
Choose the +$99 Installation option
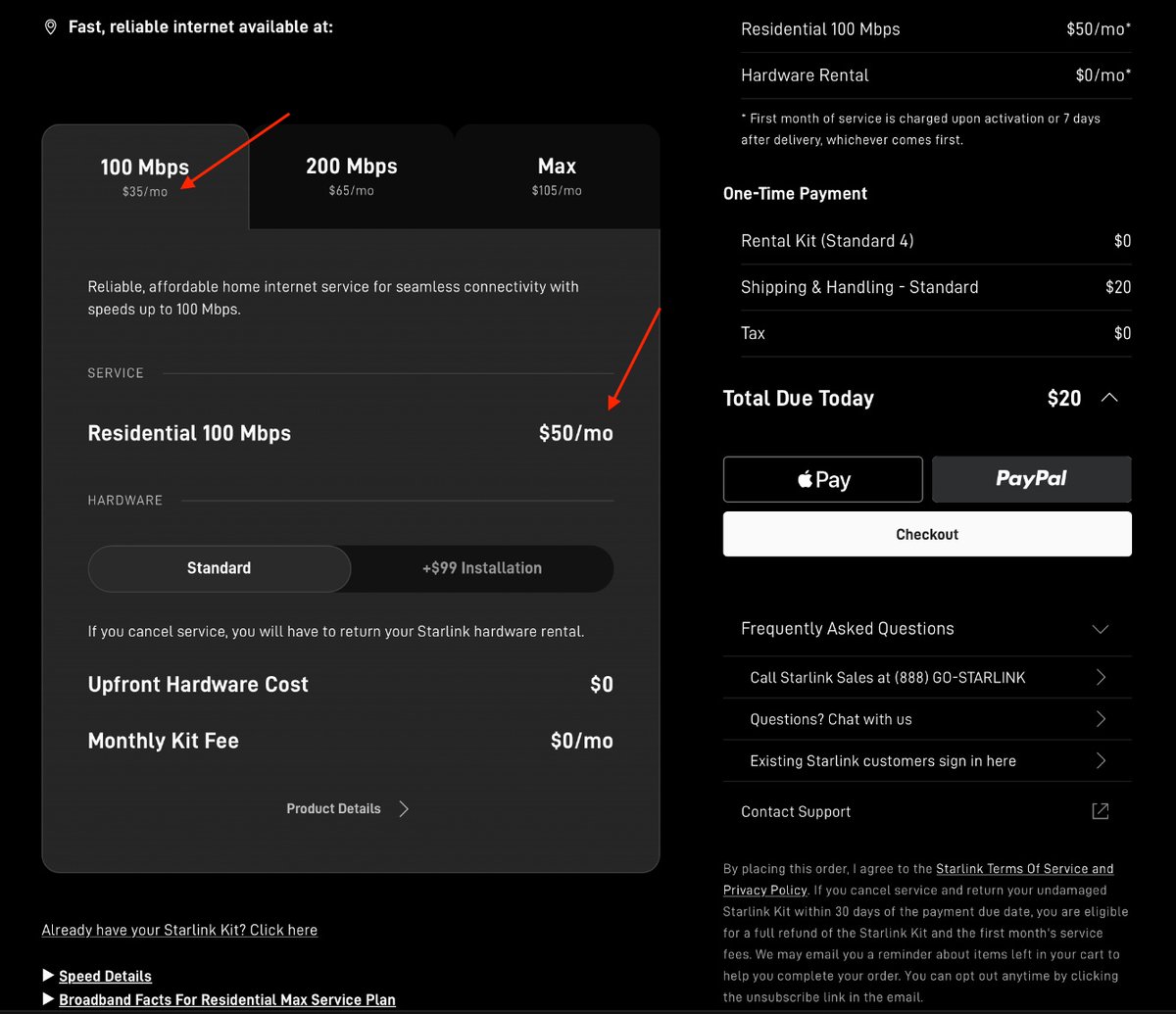[x=482, y=568]
